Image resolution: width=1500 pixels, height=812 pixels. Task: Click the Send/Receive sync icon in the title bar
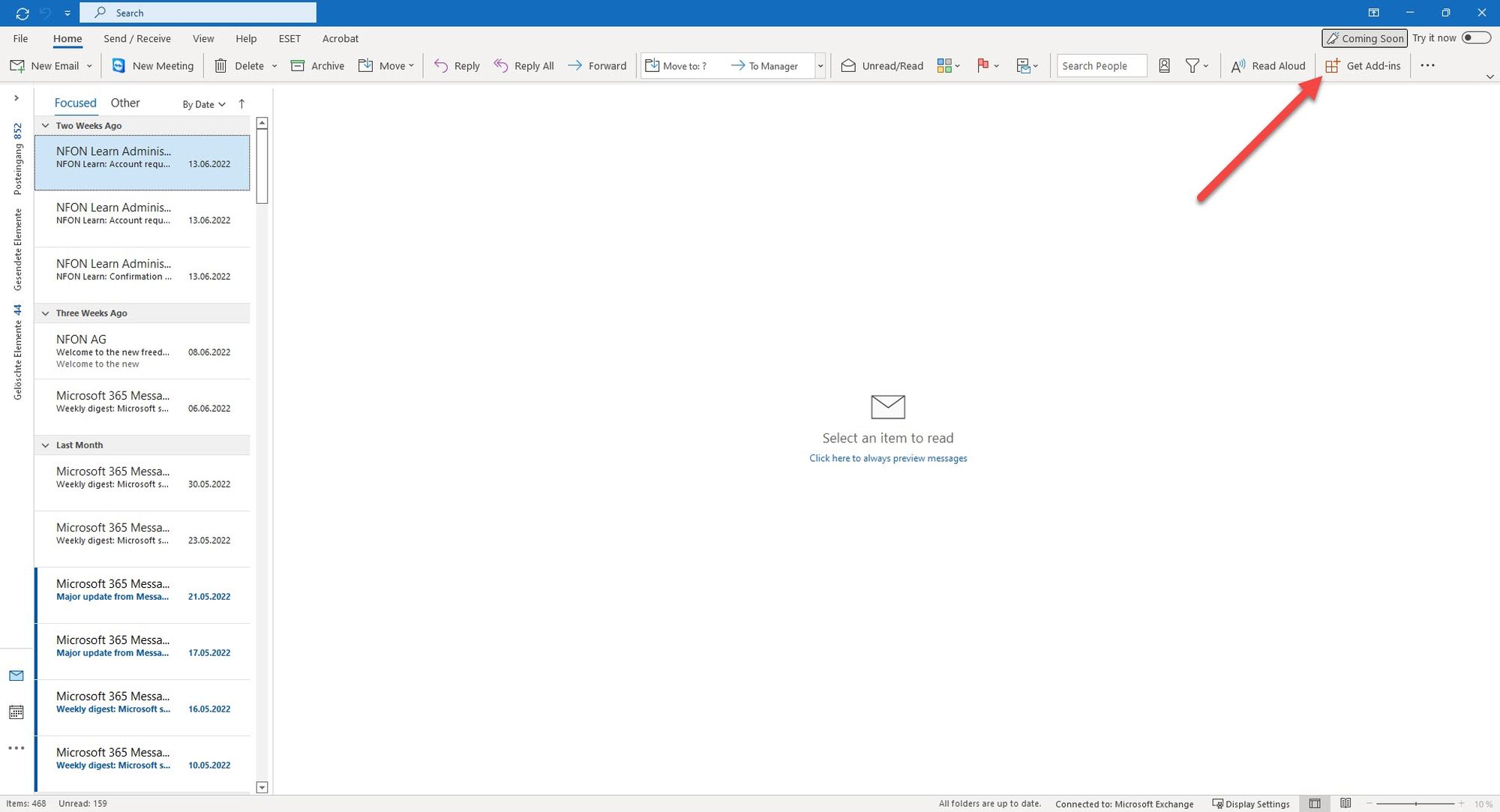click(x=22, y=13)
